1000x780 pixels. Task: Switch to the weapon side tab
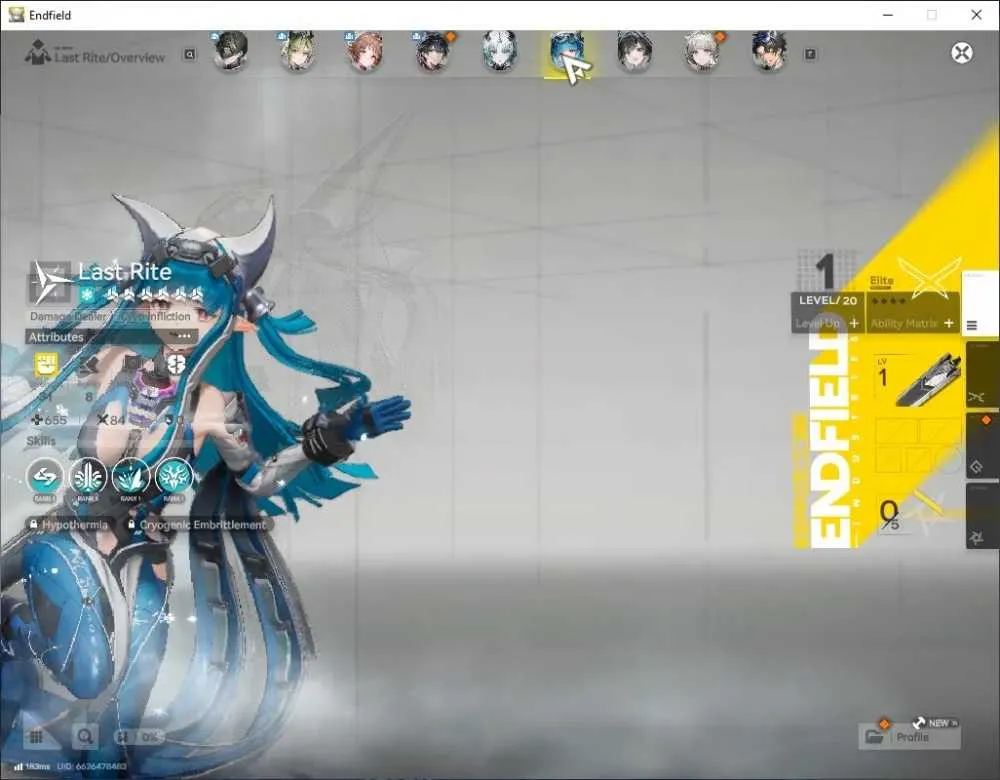tap(982, 376)
